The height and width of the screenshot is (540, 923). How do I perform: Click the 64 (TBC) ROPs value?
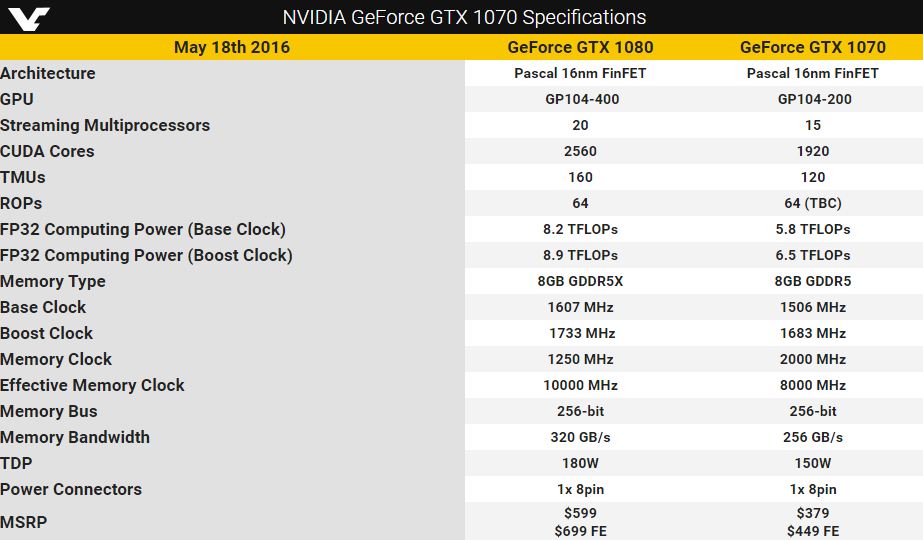click(x=813, y=203)
